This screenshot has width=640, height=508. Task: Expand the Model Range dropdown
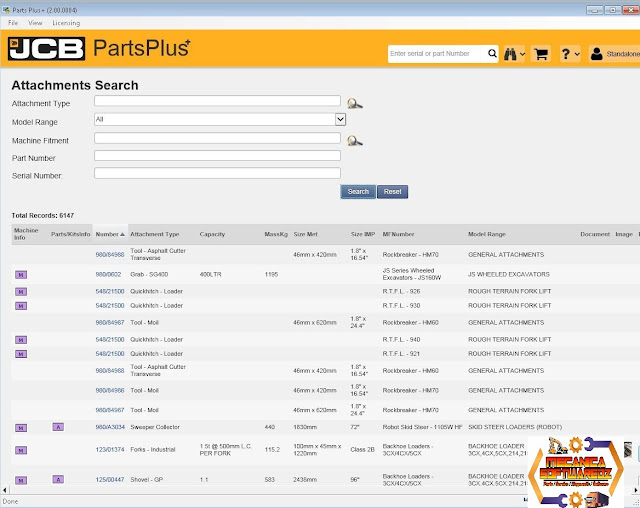click(x=340, y=119)
